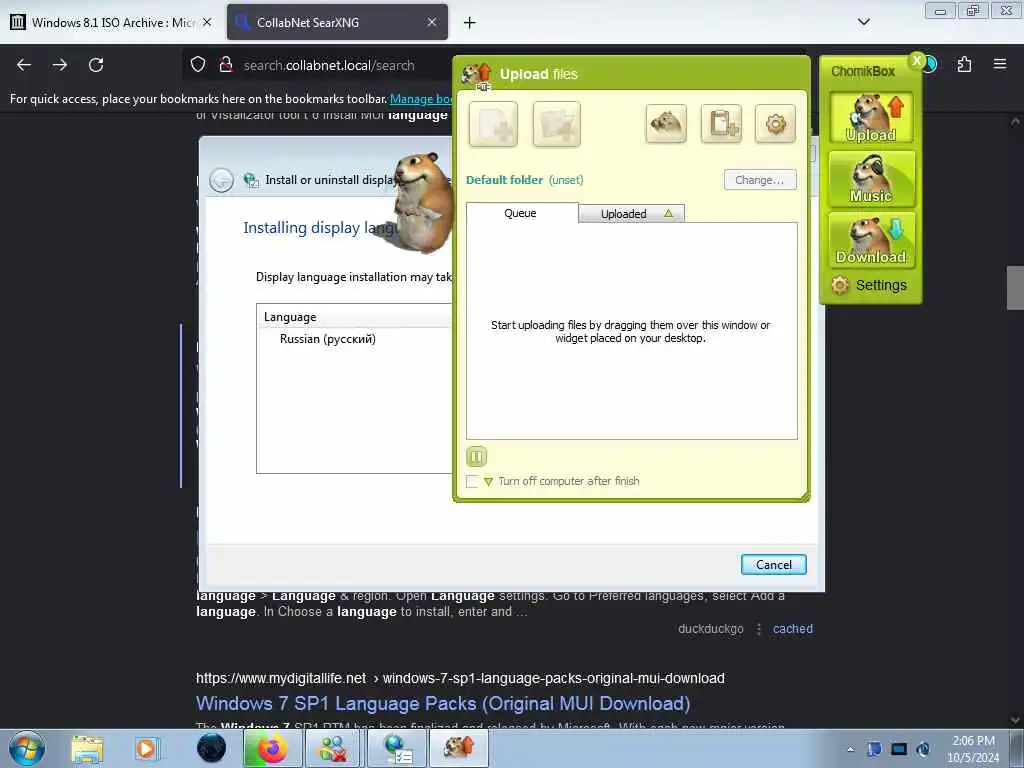Click the taskbar clock showing 2:06 PM
The image size is (1024, 768).
(973, 749)
